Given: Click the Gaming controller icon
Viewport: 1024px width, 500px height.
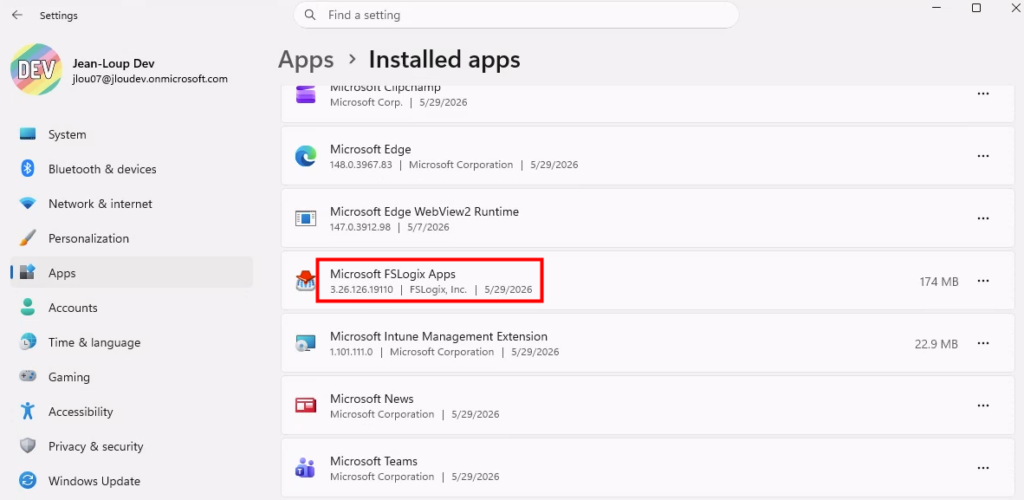Looking at the screenshot, I should [27, 377].
